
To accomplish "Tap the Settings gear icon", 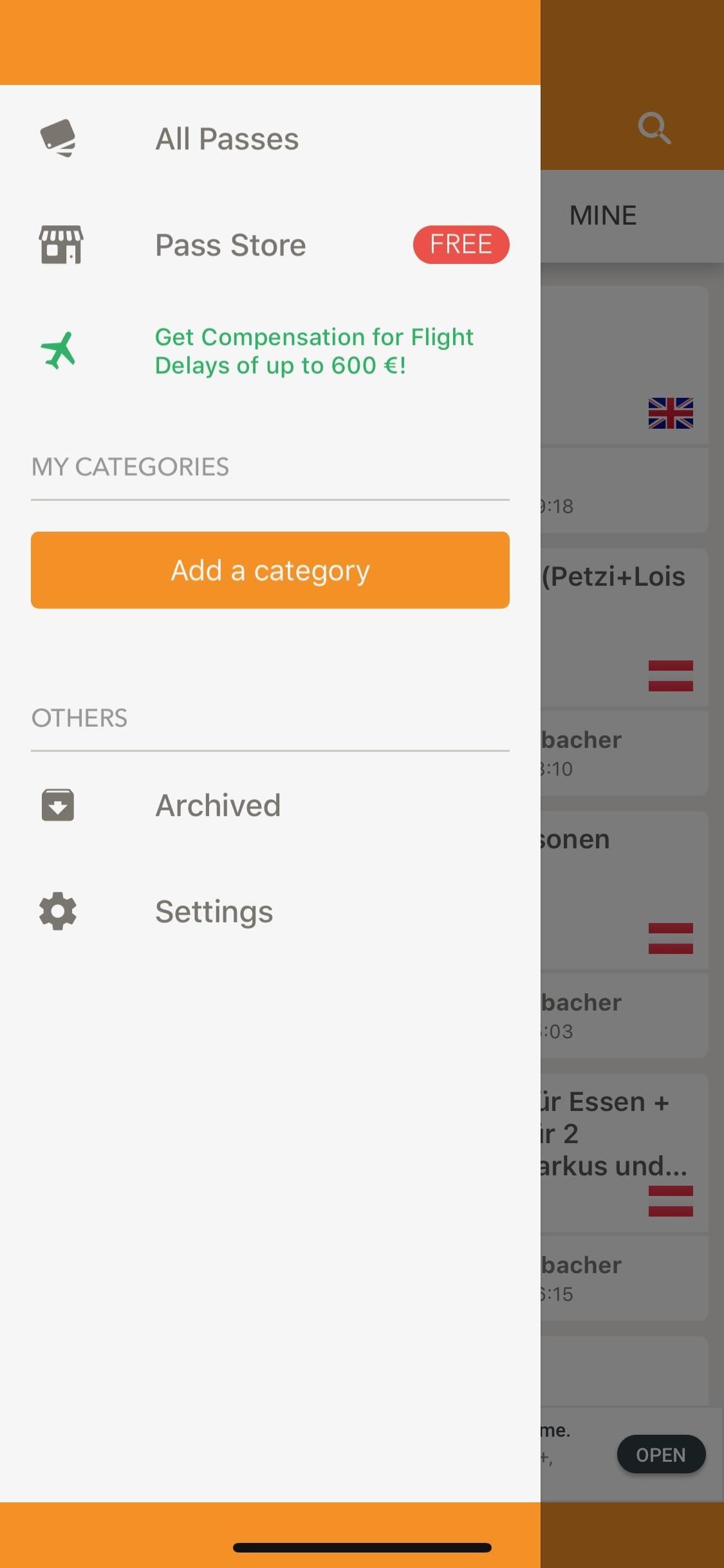I will point(58,911).
